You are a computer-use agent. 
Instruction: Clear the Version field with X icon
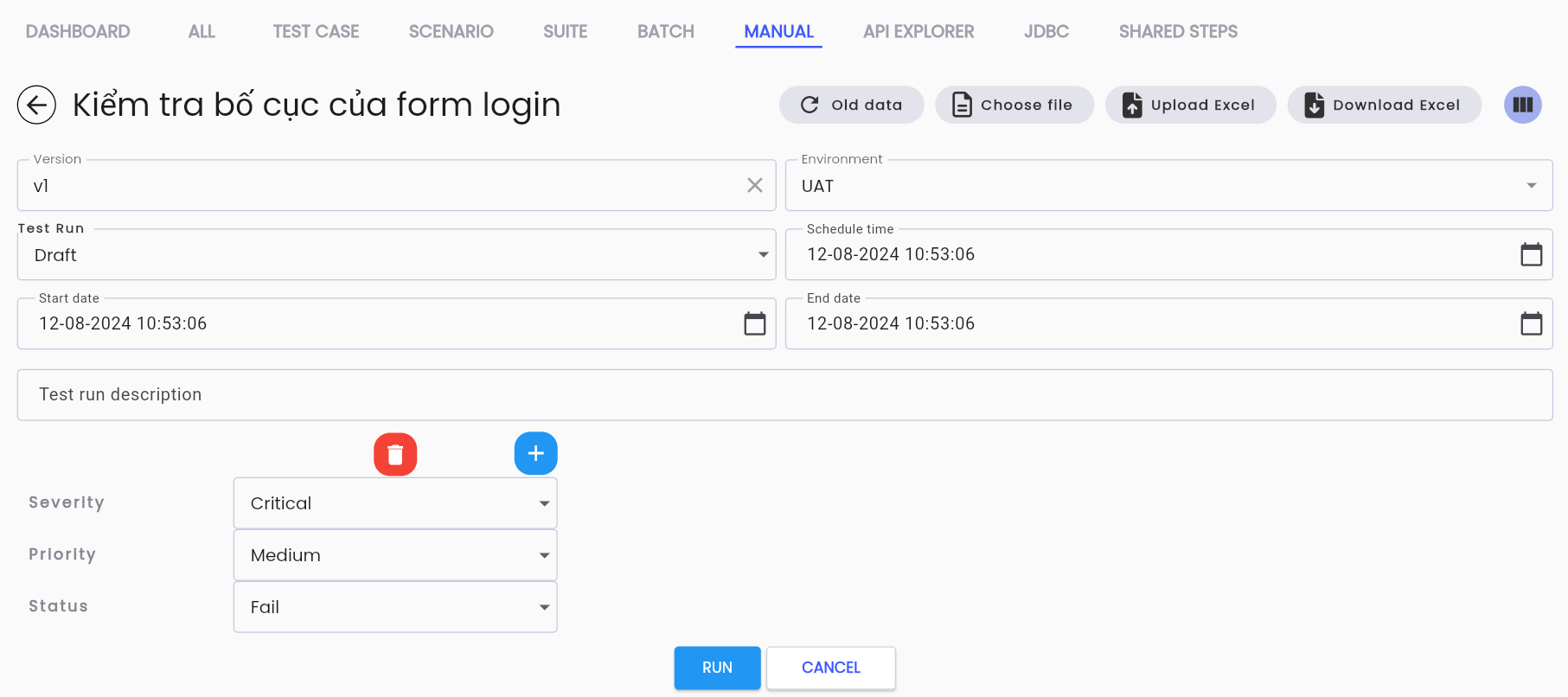pyautogui.click(x=755, y=185)
